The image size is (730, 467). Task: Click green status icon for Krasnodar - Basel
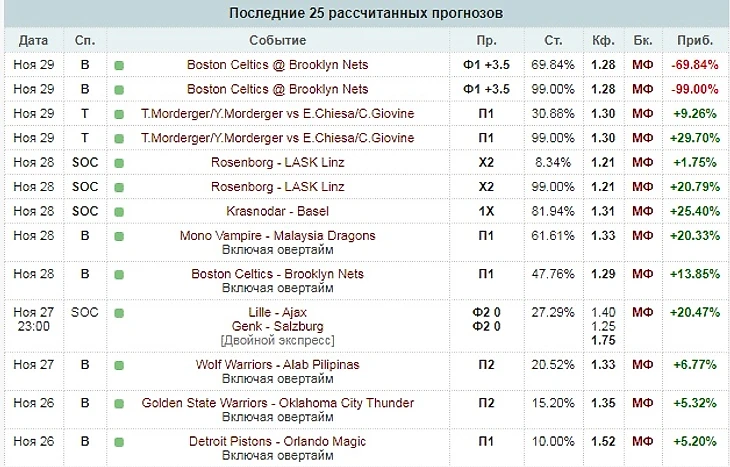119,212
